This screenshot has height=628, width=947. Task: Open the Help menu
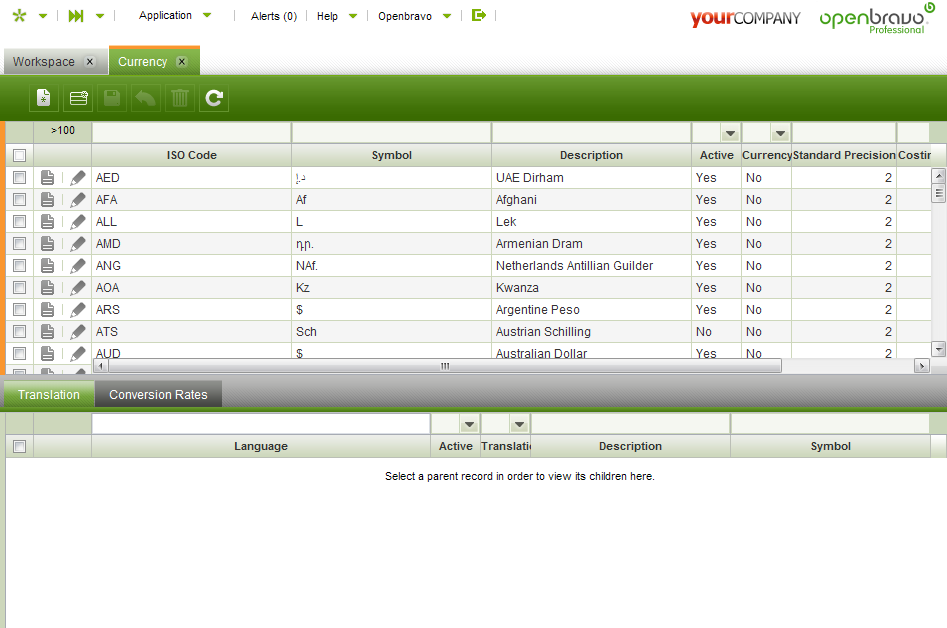click(327, 16)
